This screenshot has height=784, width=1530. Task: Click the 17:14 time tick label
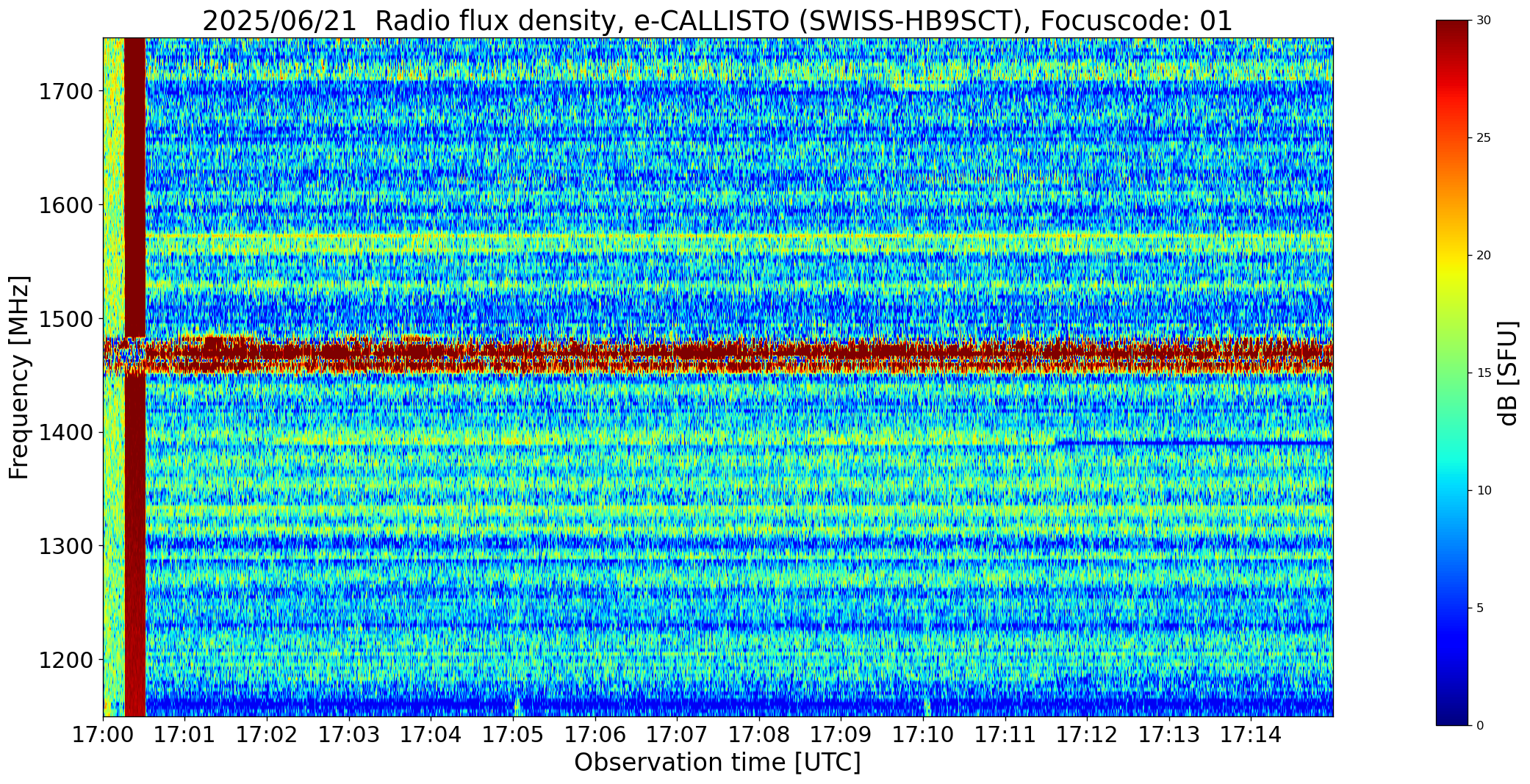(1251, 735)
